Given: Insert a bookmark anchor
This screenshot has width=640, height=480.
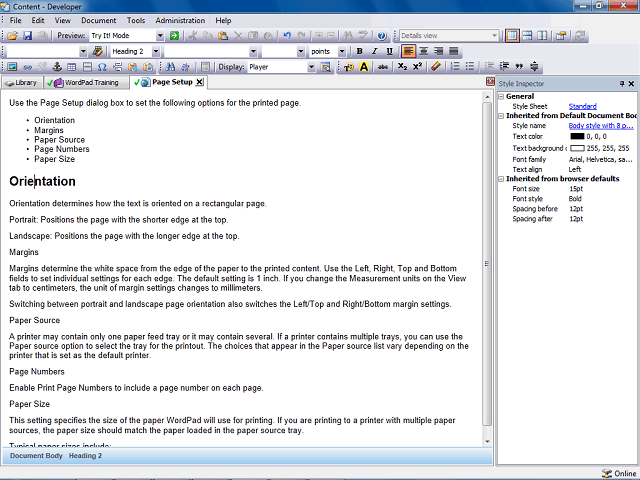Looking at the screenshot, I should pyautogui.click(x=57, y=67).
